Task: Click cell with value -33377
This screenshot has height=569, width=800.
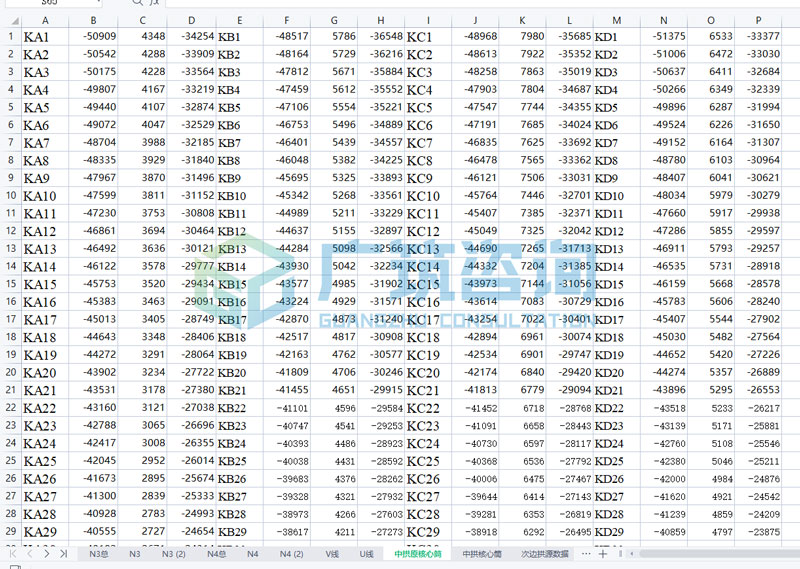Action: click(758, 37)
